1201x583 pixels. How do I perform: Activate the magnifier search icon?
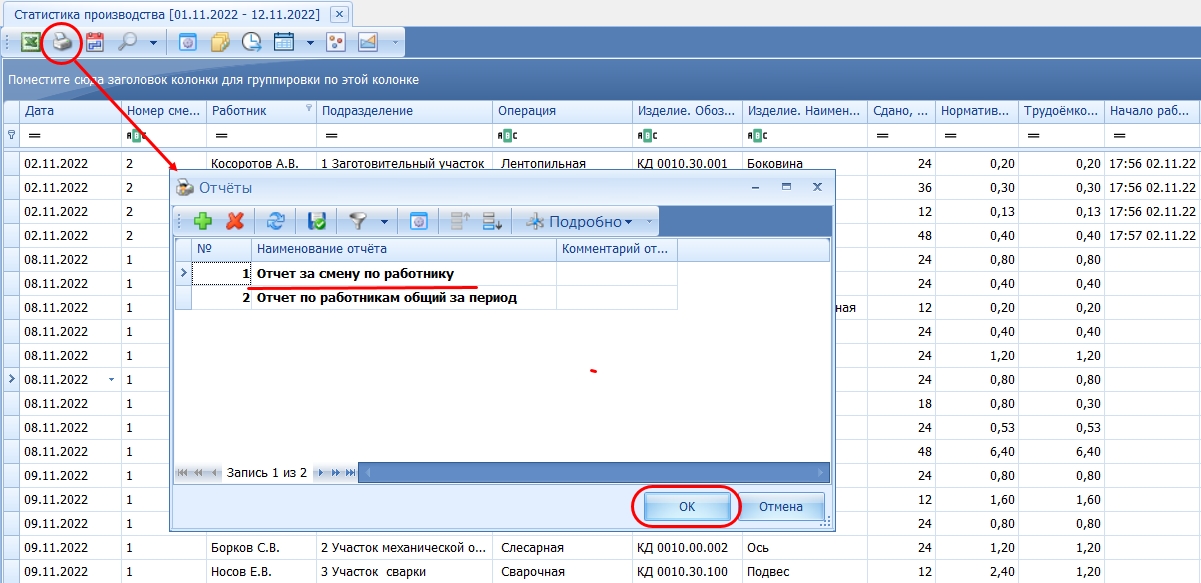pyautogui.click(x=127, y=42)
